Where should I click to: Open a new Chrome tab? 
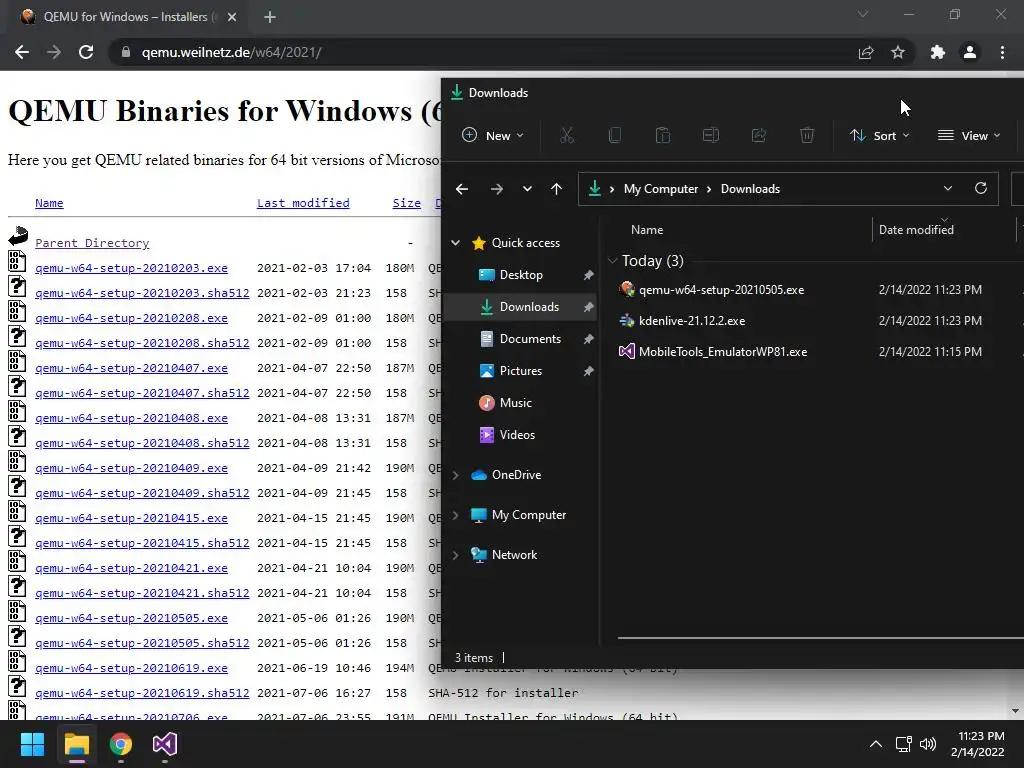tap(270, 17)
